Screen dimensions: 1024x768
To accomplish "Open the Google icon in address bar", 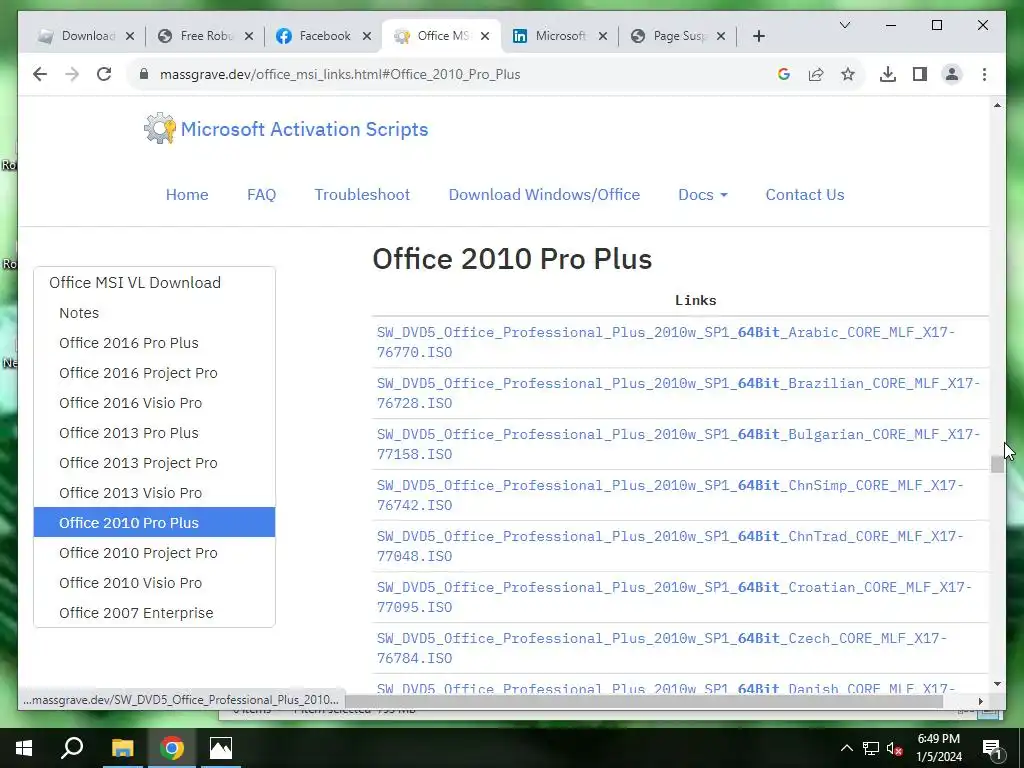I will tap(784, 74).
